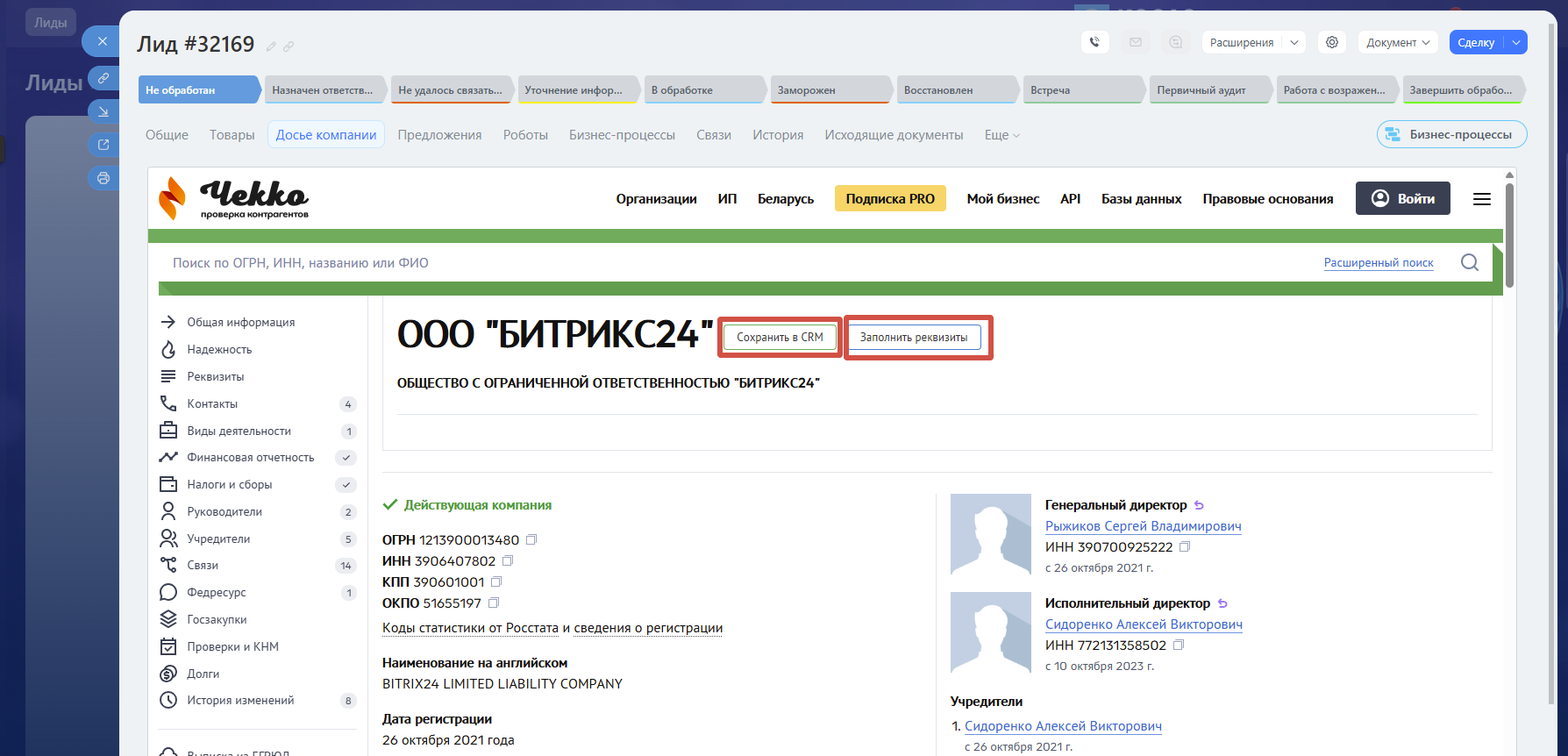Select the Досье компании tab
The width and height of the screenshot is (1568, 756).
tap(326, 135)
